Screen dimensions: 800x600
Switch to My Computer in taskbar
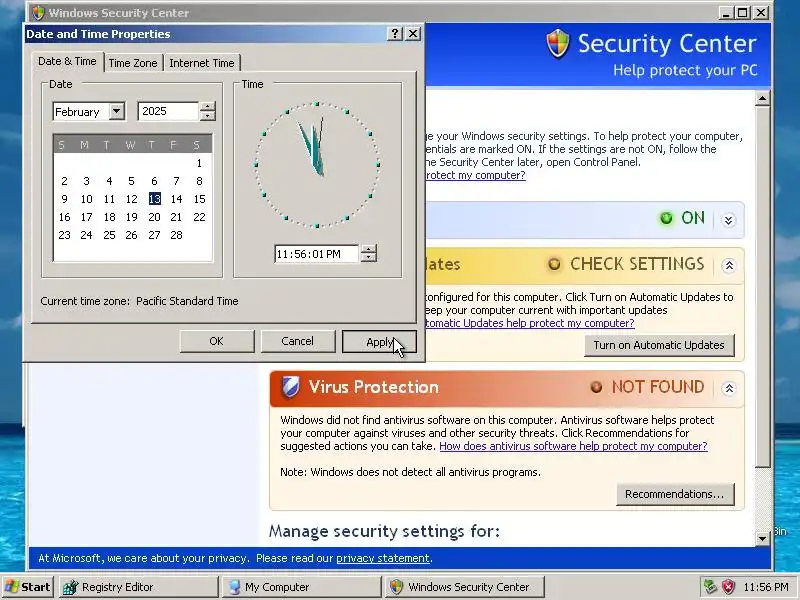coord(301,587)
